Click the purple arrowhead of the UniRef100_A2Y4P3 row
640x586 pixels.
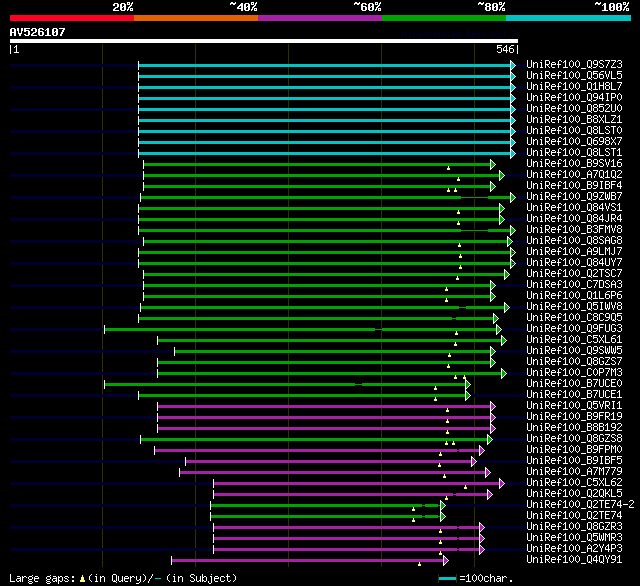(482, 550)
